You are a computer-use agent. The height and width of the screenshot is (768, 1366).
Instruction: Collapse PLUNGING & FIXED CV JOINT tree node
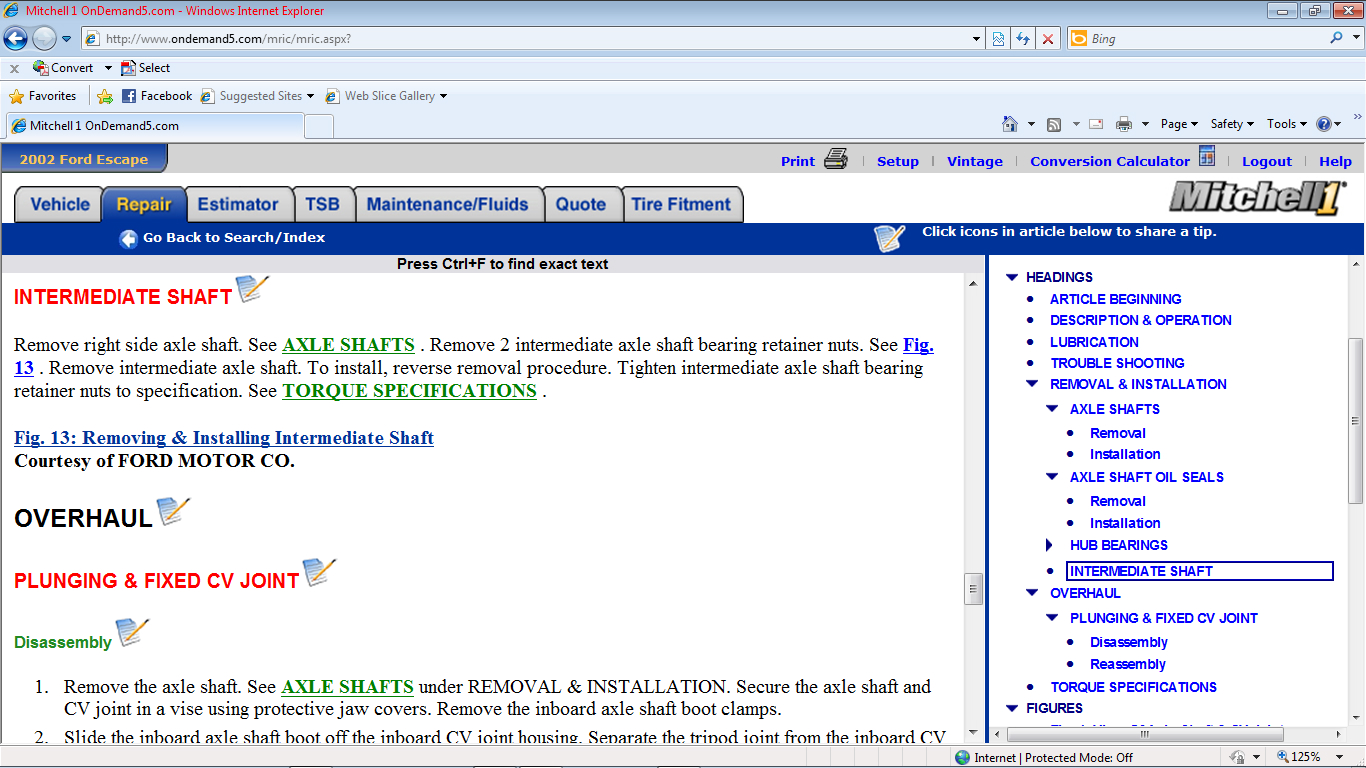tap(1052, 618)
